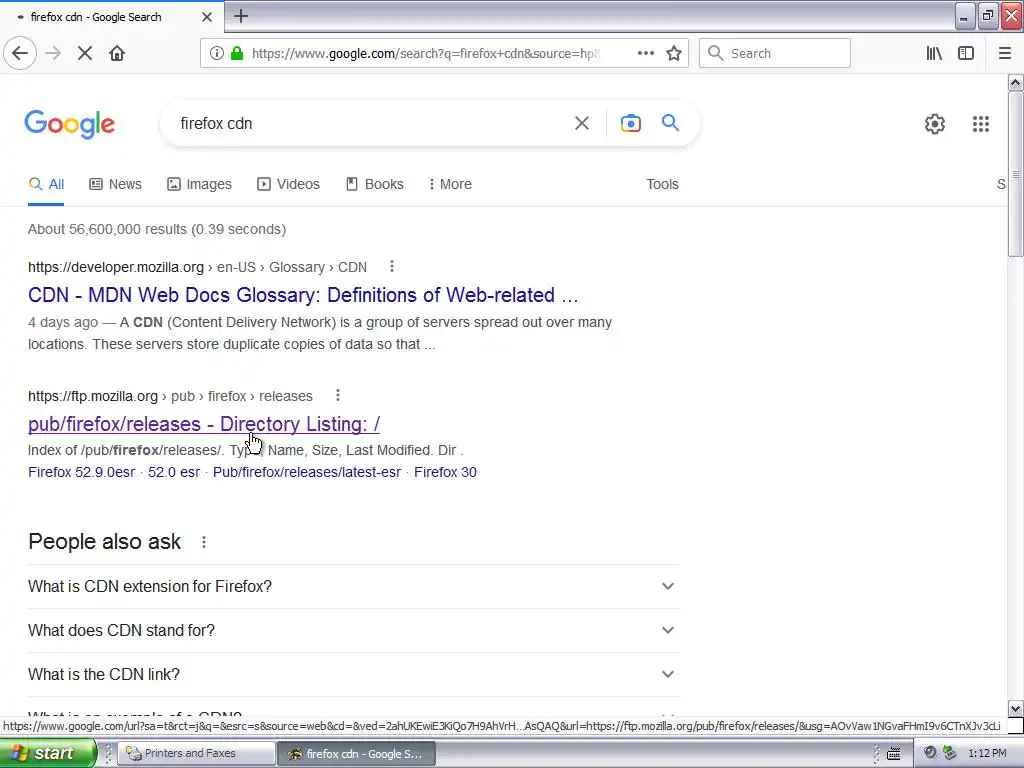Close the 'firefox cdn - Google Search' tab
The height and width of the screenshot is (768, 1024).
pos(206,17)
